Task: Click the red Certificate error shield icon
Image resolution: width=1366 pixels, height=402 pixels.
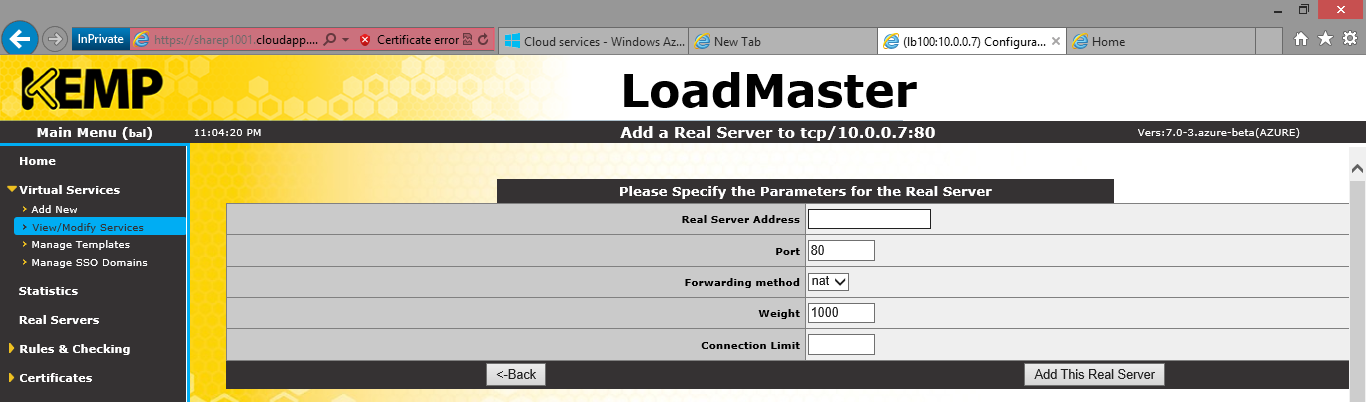Action: (x=365, y=40)
